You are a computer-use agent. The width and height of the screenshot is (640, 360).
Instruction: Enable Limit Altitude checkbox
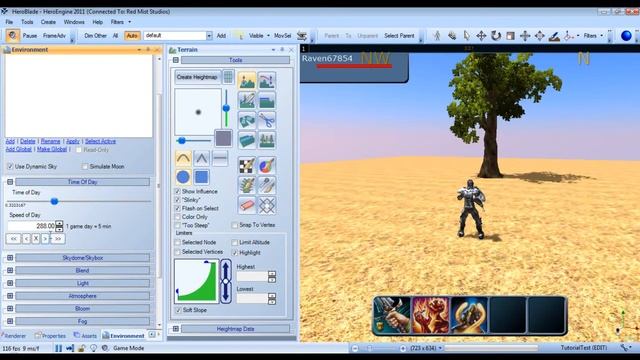point(235,242)
